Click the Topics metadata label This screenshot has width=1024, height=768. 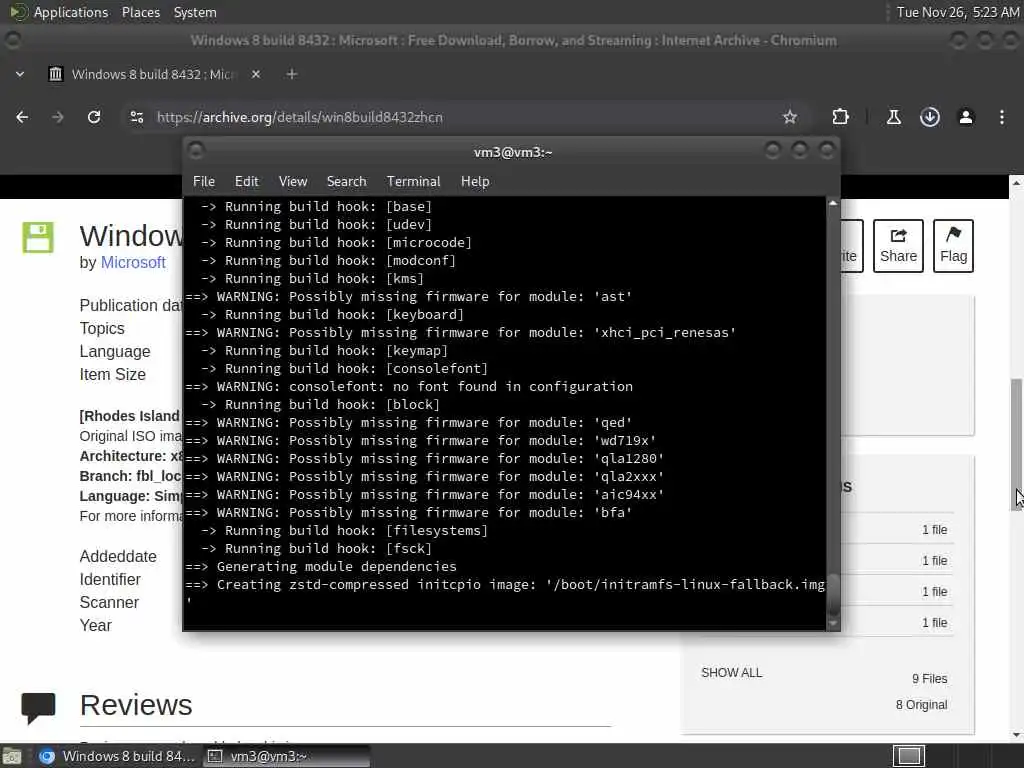tap(102, 328)
